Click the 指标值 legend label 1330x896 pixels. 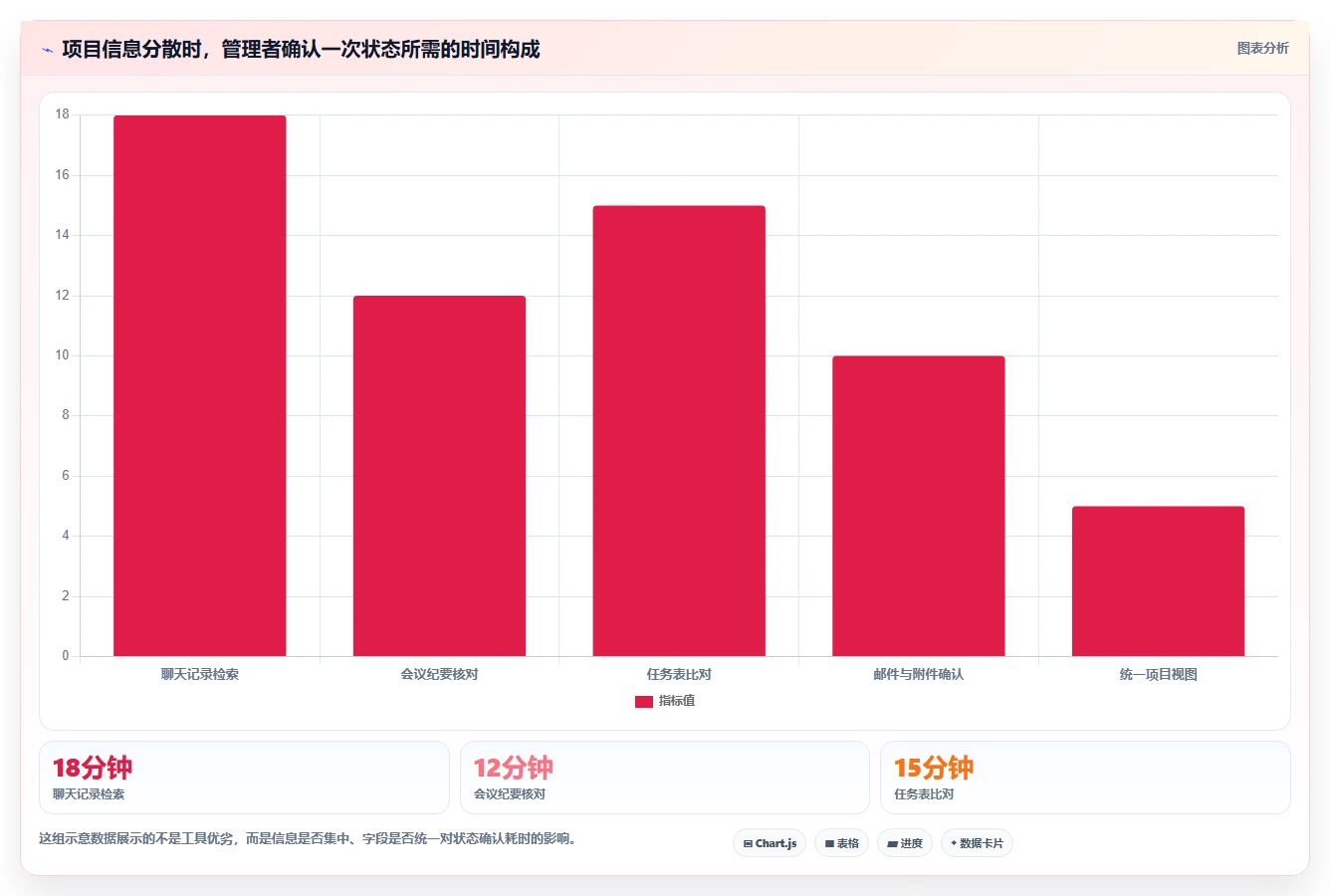[x=677, y=701]
